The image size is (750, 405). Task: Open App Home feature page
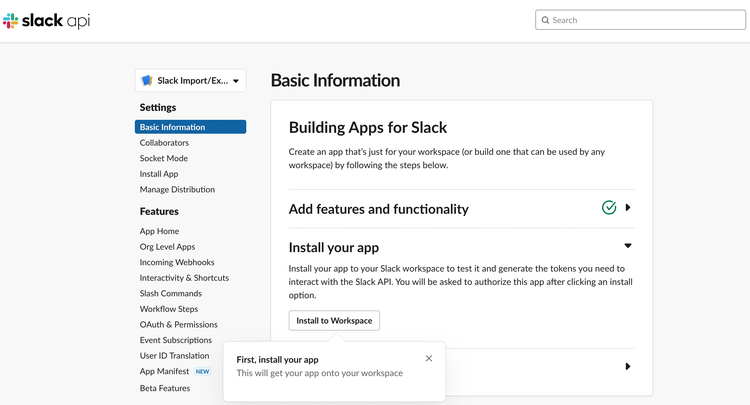click(159, 231)
